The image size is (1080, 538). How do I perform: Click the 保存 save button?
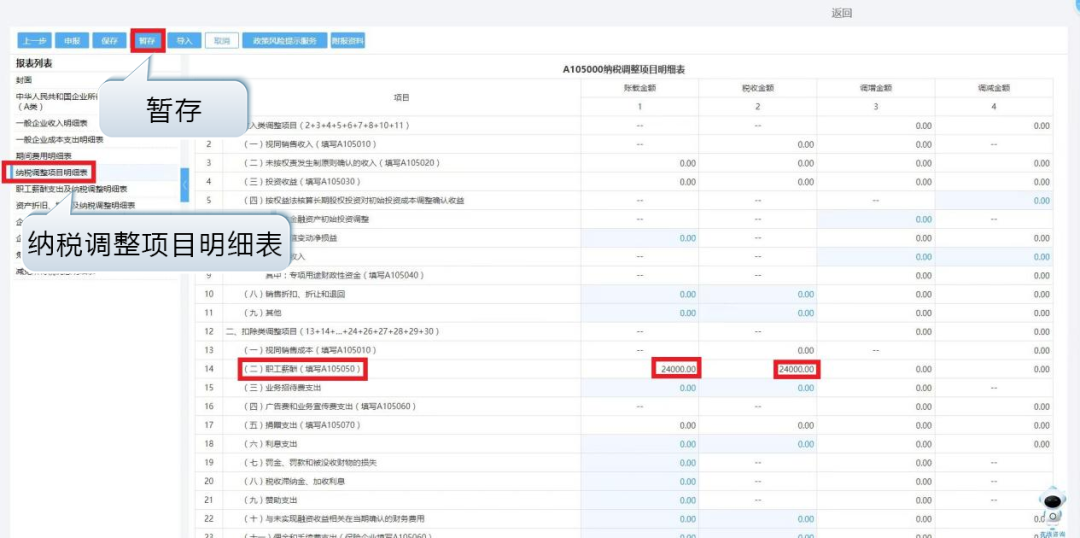point(109,41)
